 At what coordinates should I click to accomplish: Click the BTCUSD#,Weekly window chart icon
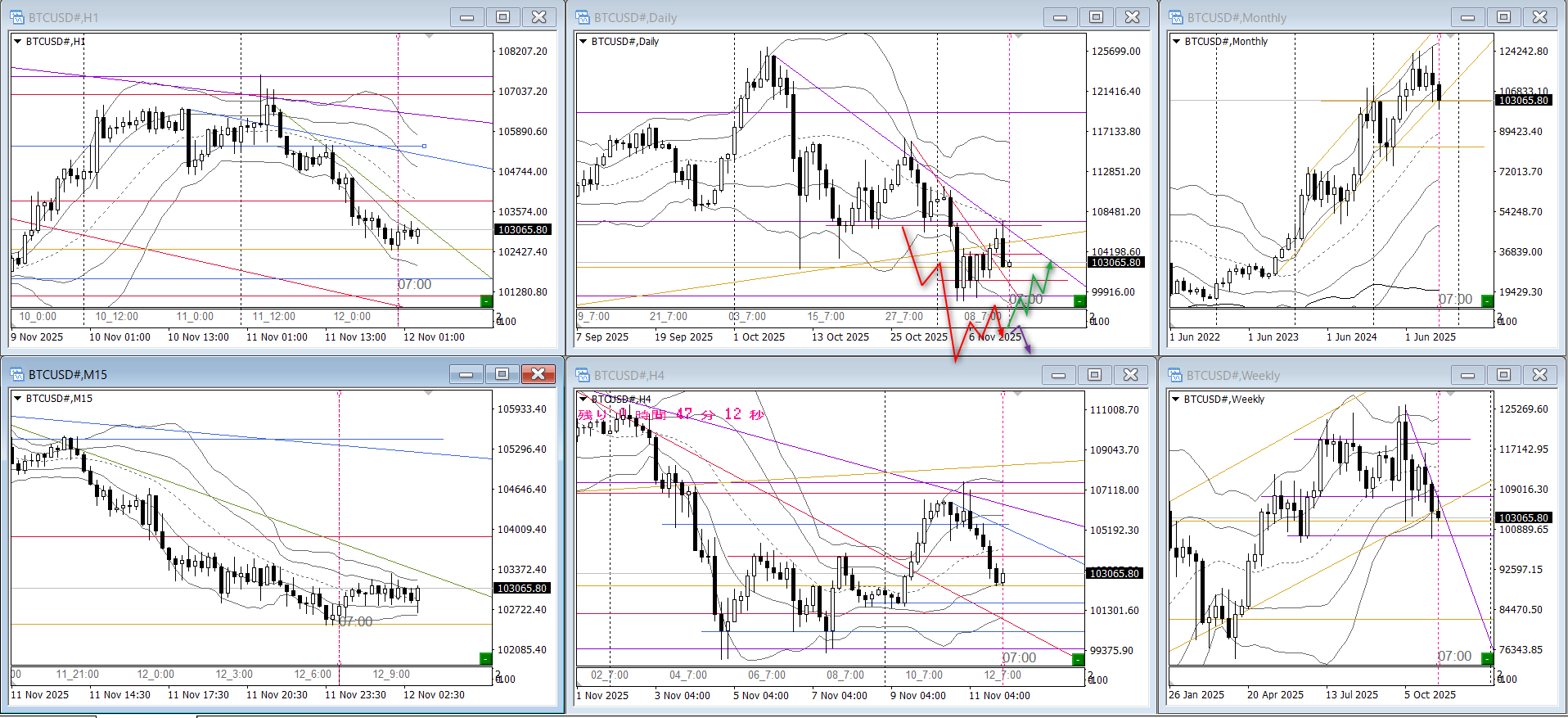click(x=1176, y=375)
